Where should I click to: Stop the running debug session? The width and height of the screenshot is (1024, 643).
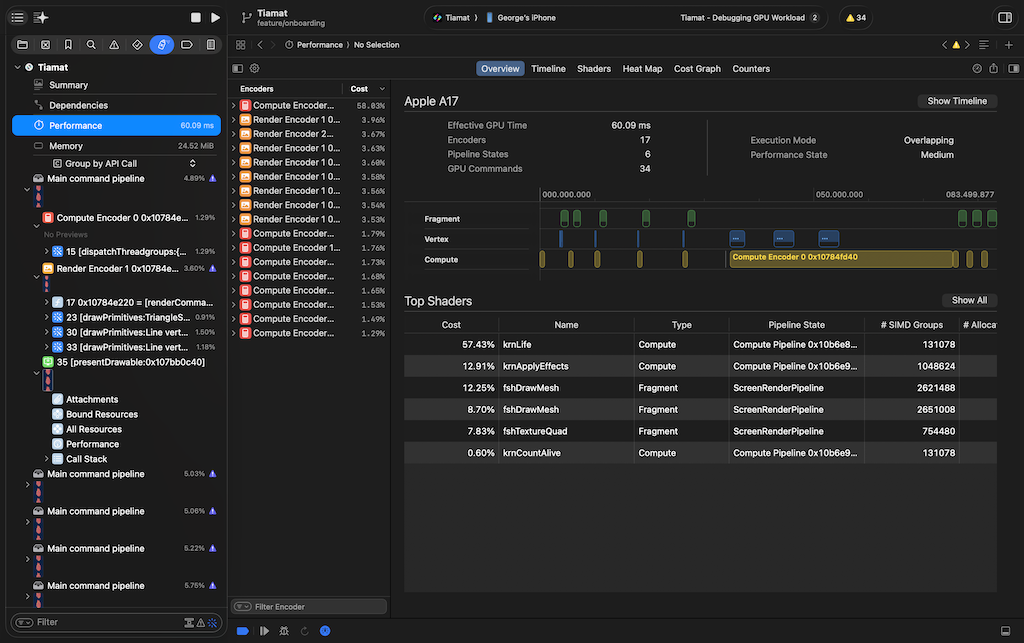click(x=196, y=18)
